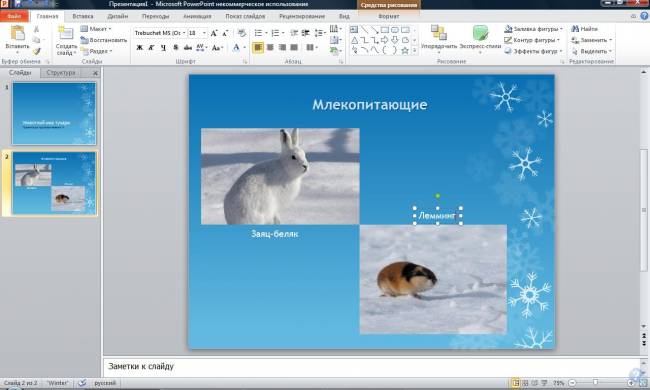Click the Decrease Font Size icon
This screenshot has width=650, height=390.
click(x=225, y=33)
